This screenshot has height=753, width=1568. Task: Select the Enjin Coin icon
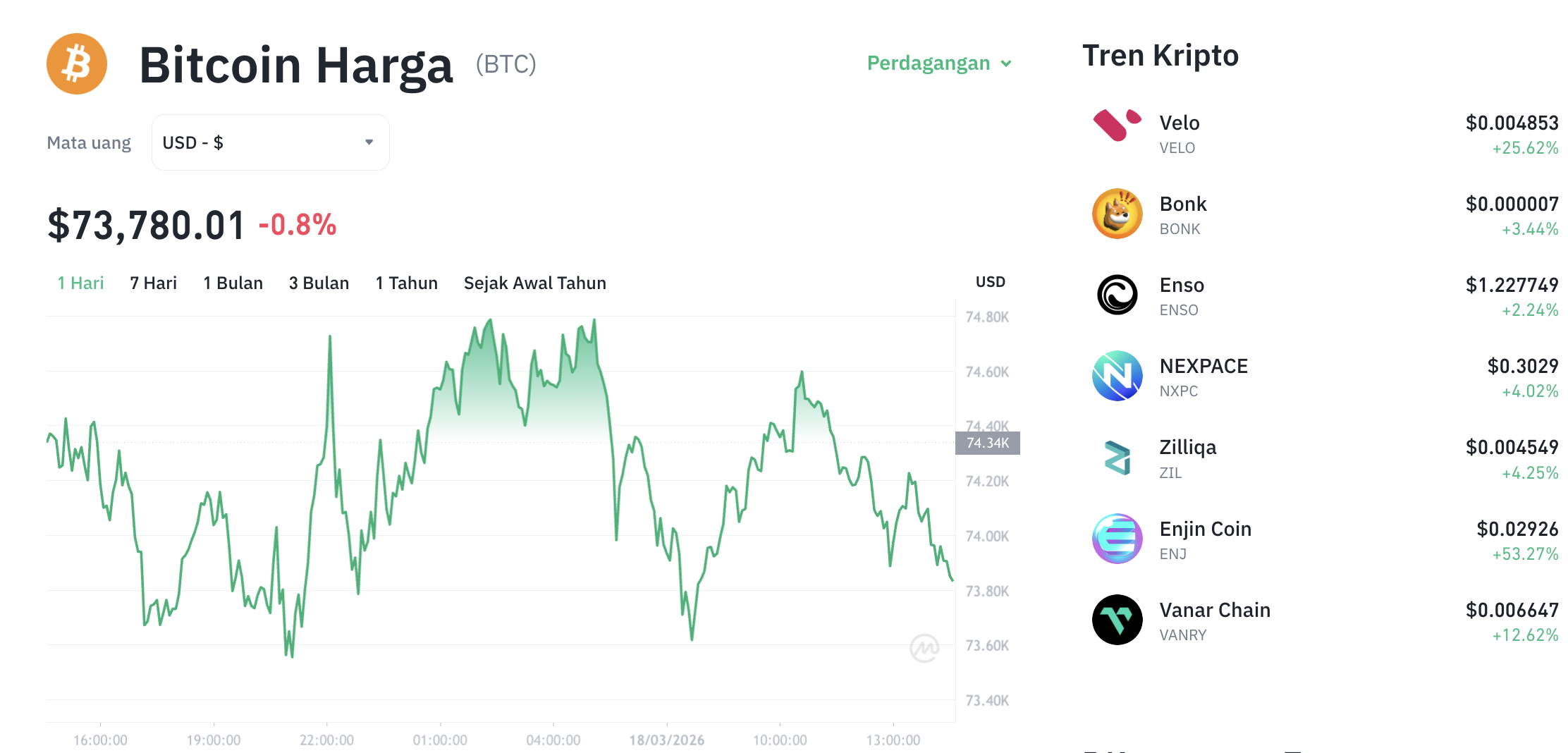[1117, 539]
